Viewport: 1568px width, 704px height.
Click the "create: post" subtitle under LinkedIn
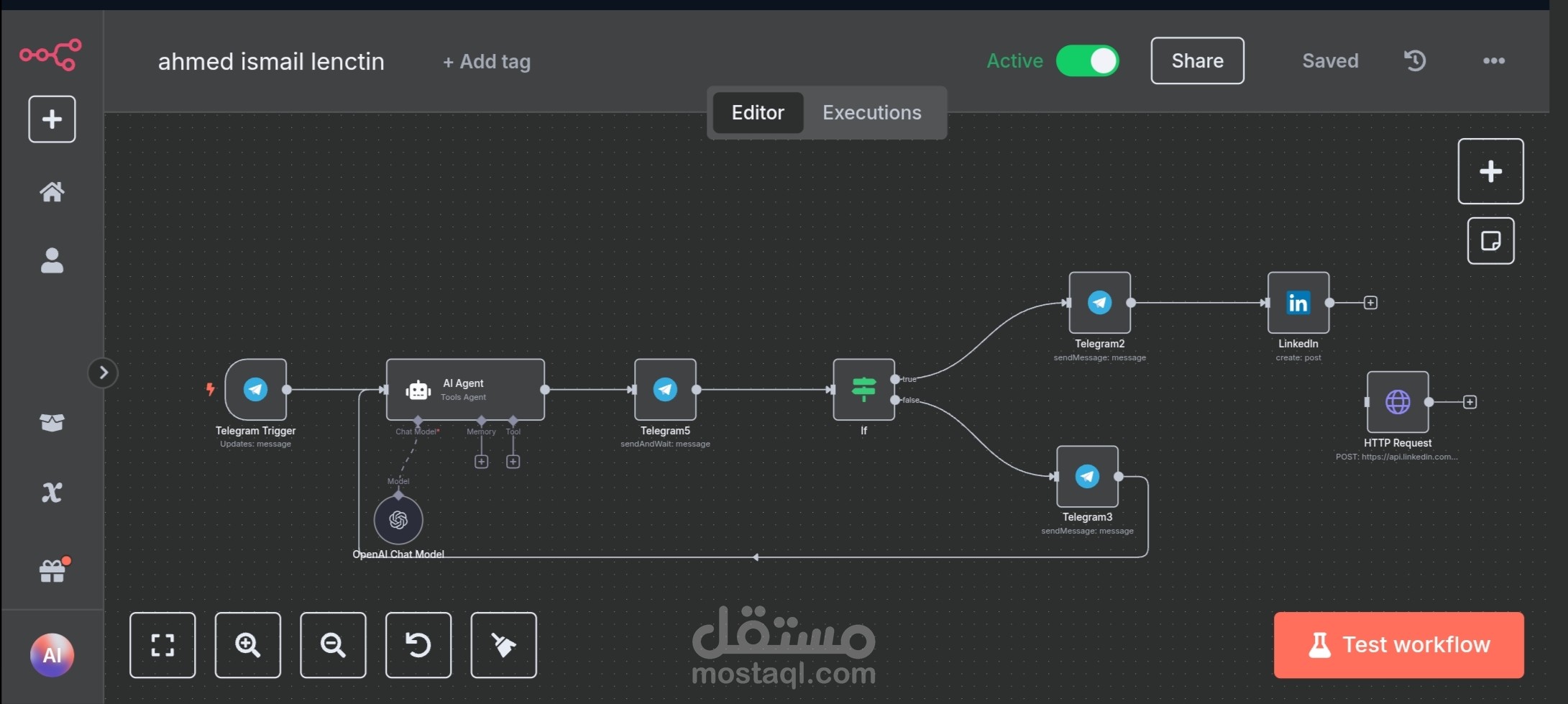point(1298,357)
